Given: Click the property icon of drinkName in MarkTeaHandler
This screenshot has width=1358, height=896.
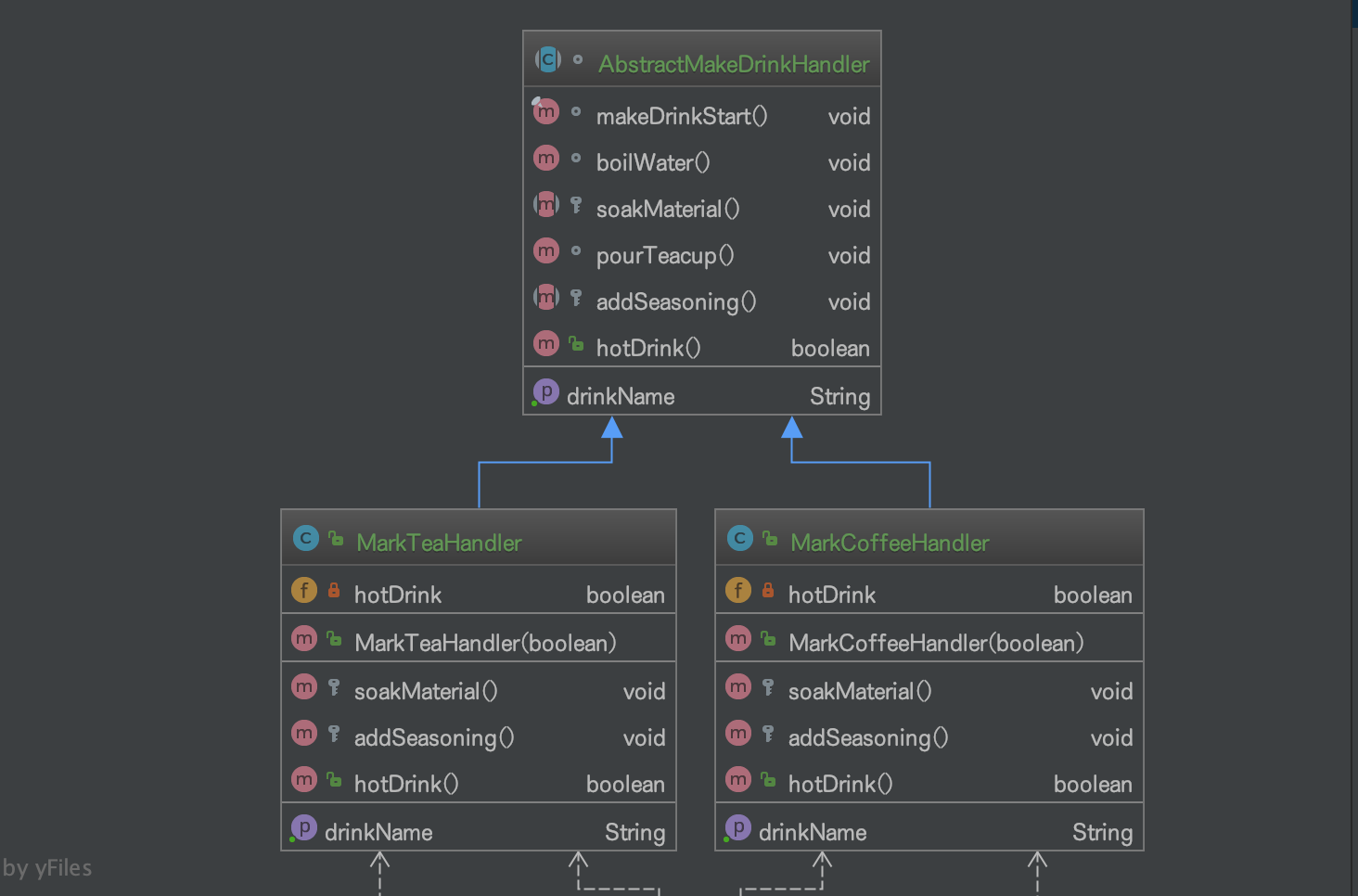Looking at the screenshot, I should (x=303, y=828).
